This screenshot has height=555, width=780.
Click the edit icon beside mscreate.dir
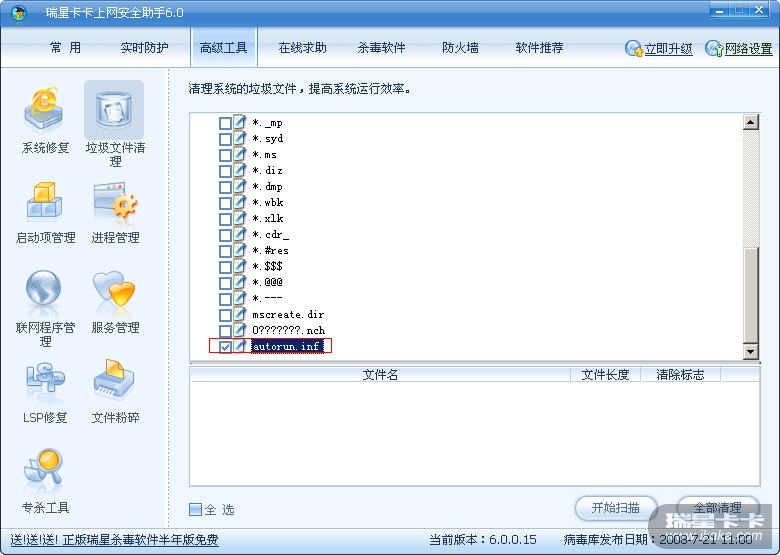tap(239, 314)
